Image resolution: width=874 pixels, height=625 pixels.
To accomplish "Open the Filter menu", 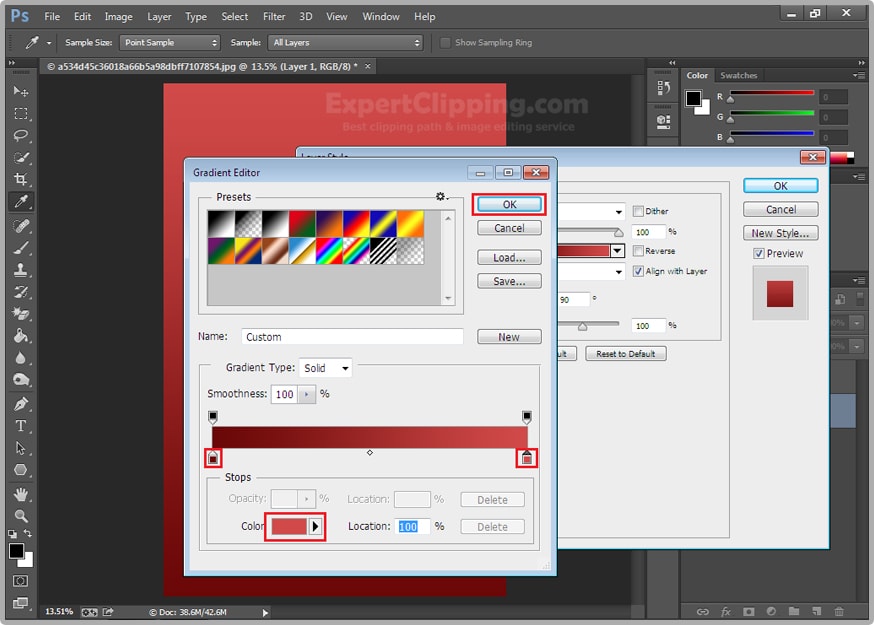I will click(x=274, y=17).
